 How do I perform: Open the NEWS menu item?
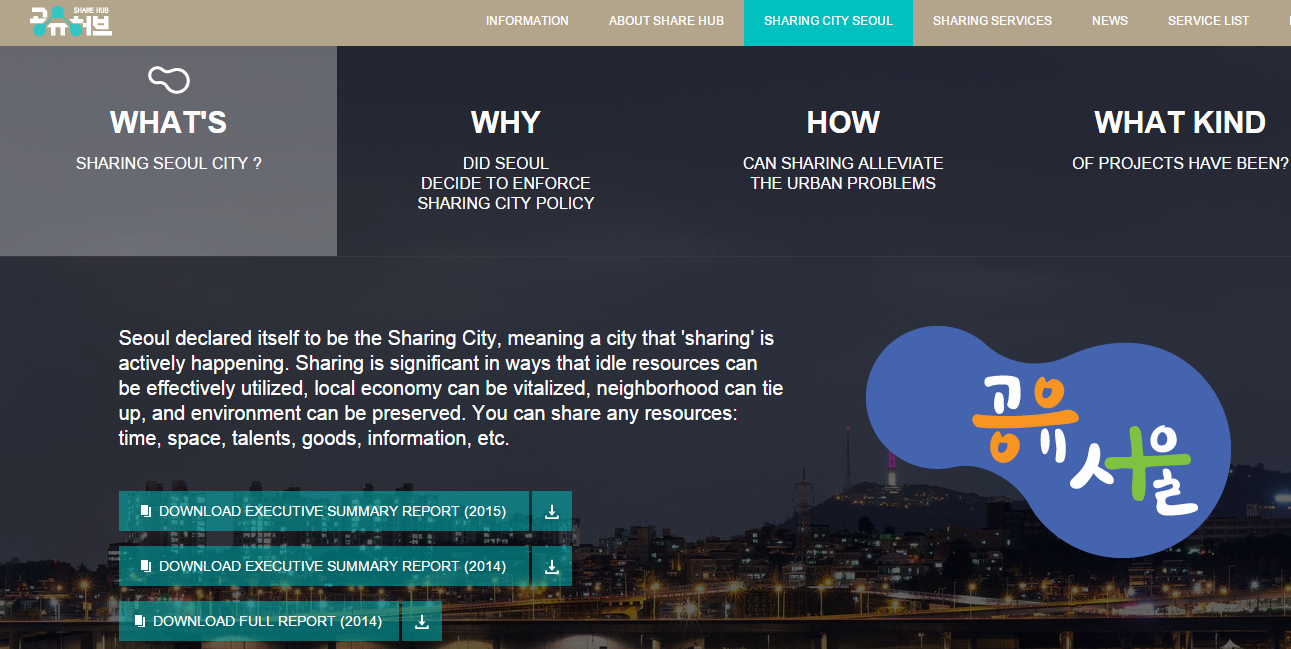click(1110, 21)
